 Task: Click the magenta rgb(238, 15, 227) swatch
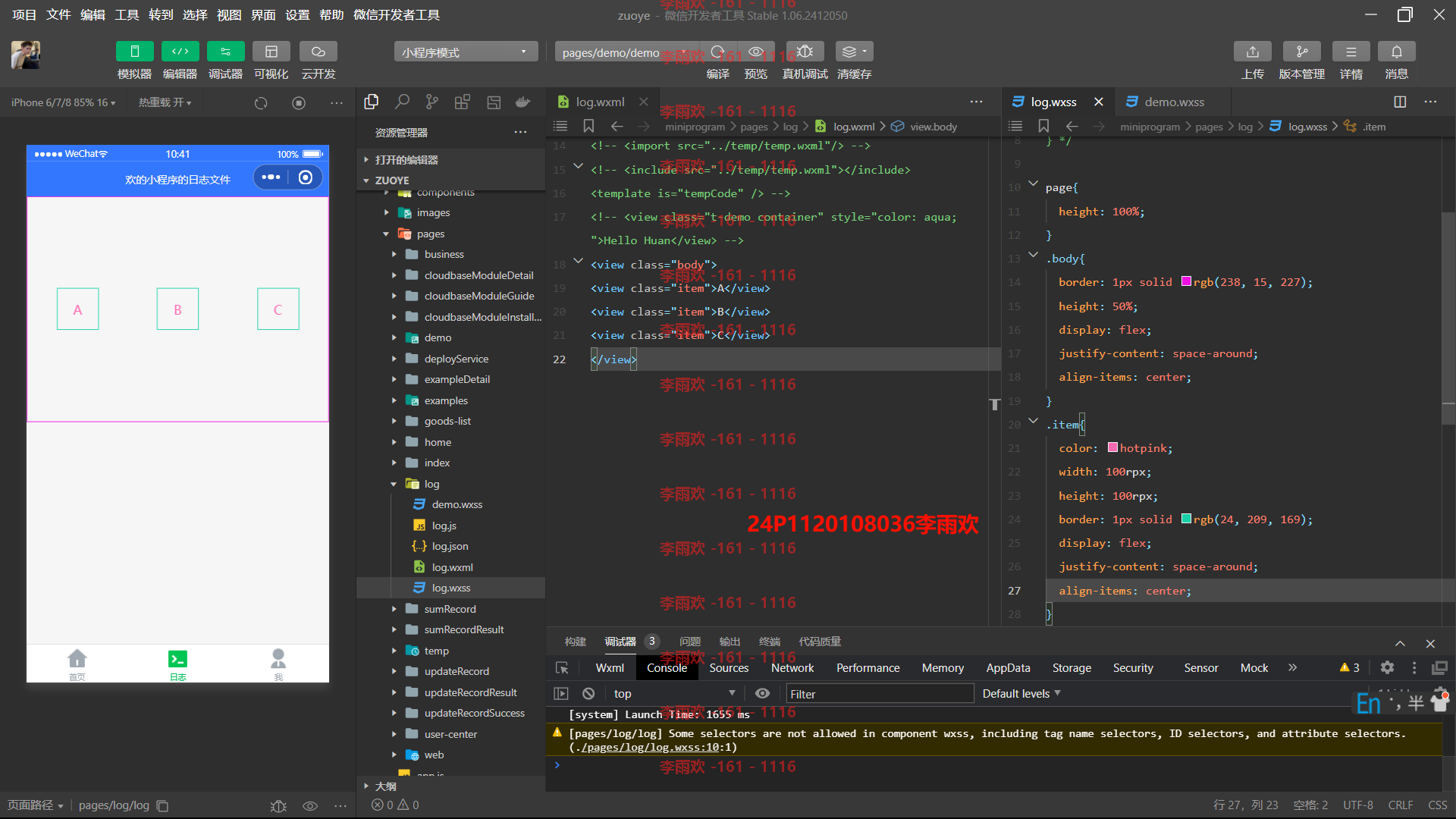point(1186,282)
